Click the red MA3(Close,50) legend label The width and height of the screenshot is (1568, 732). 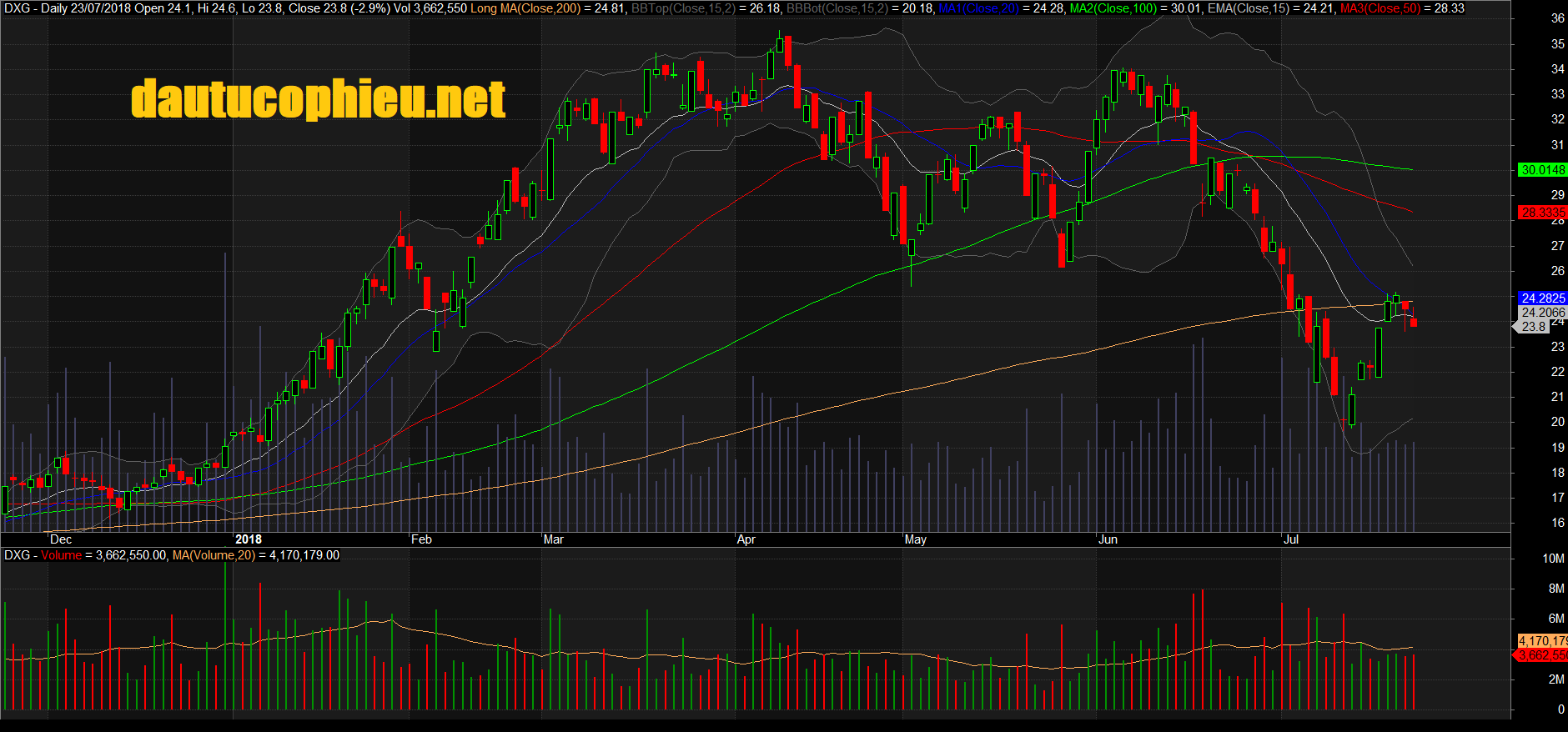[1380, 8]
